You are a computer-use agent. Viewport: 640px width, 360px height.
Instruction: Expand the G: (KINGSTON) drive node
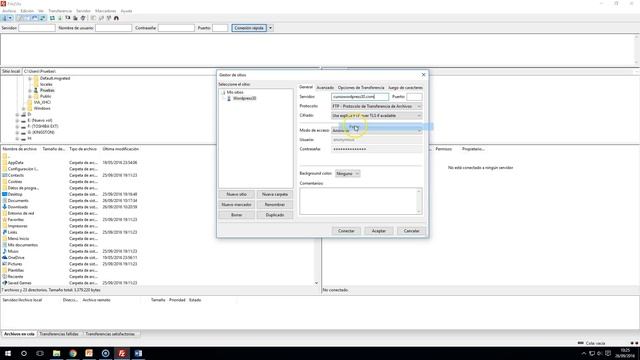point(18,132)
